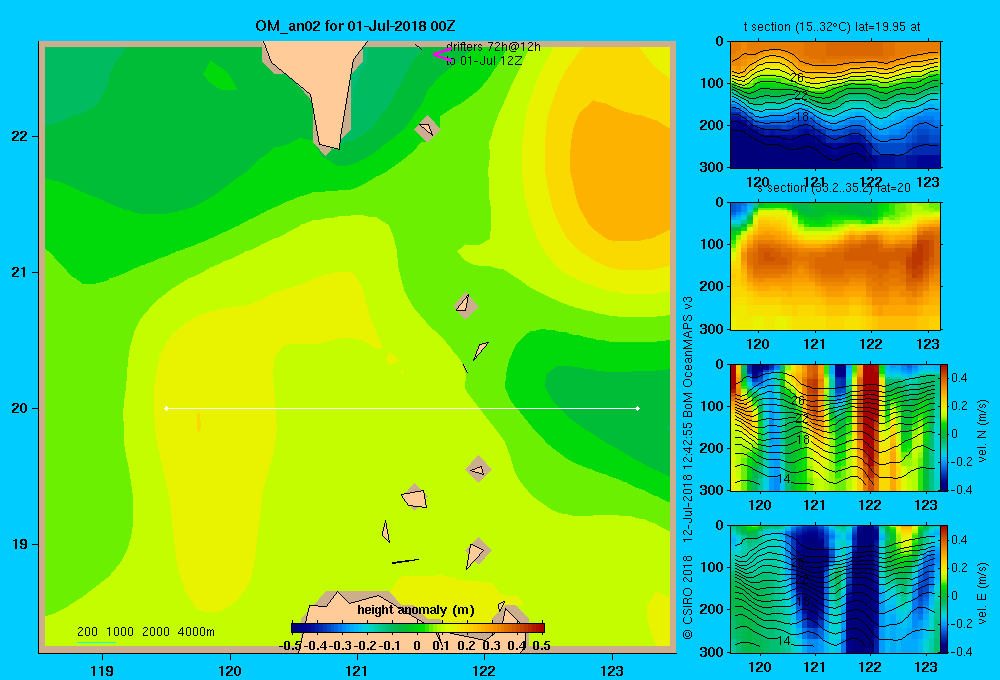Click the 26 contour label in temperature section

[x=797, y=78]
